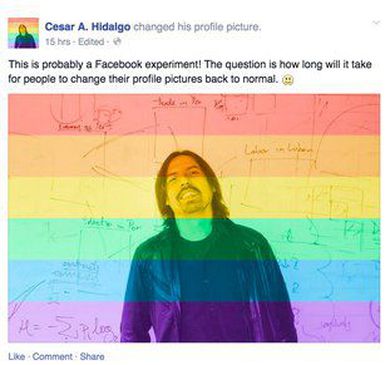Visit Cesar A. Hidalgo's profile name link
The image size is (390, 365).
pyautogui.click(x=87, y=27)
